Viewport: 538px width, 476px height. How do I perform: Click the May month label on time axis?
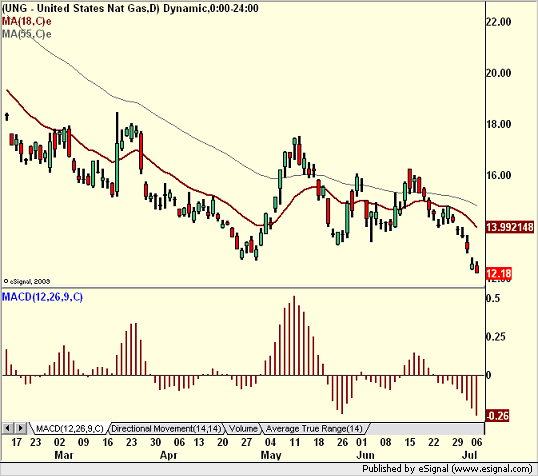[x=271, y=455]
